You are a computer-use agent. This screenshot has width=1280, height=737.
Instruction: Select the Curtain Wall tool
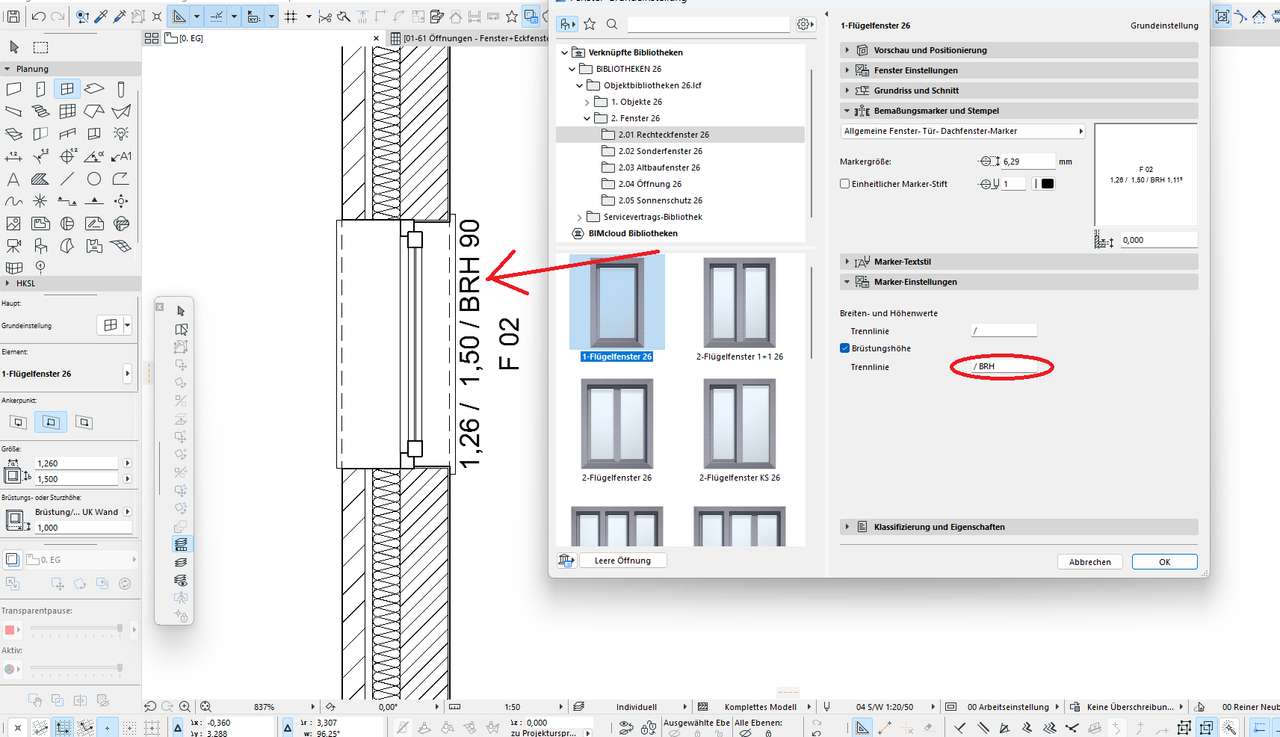(68, 111)
